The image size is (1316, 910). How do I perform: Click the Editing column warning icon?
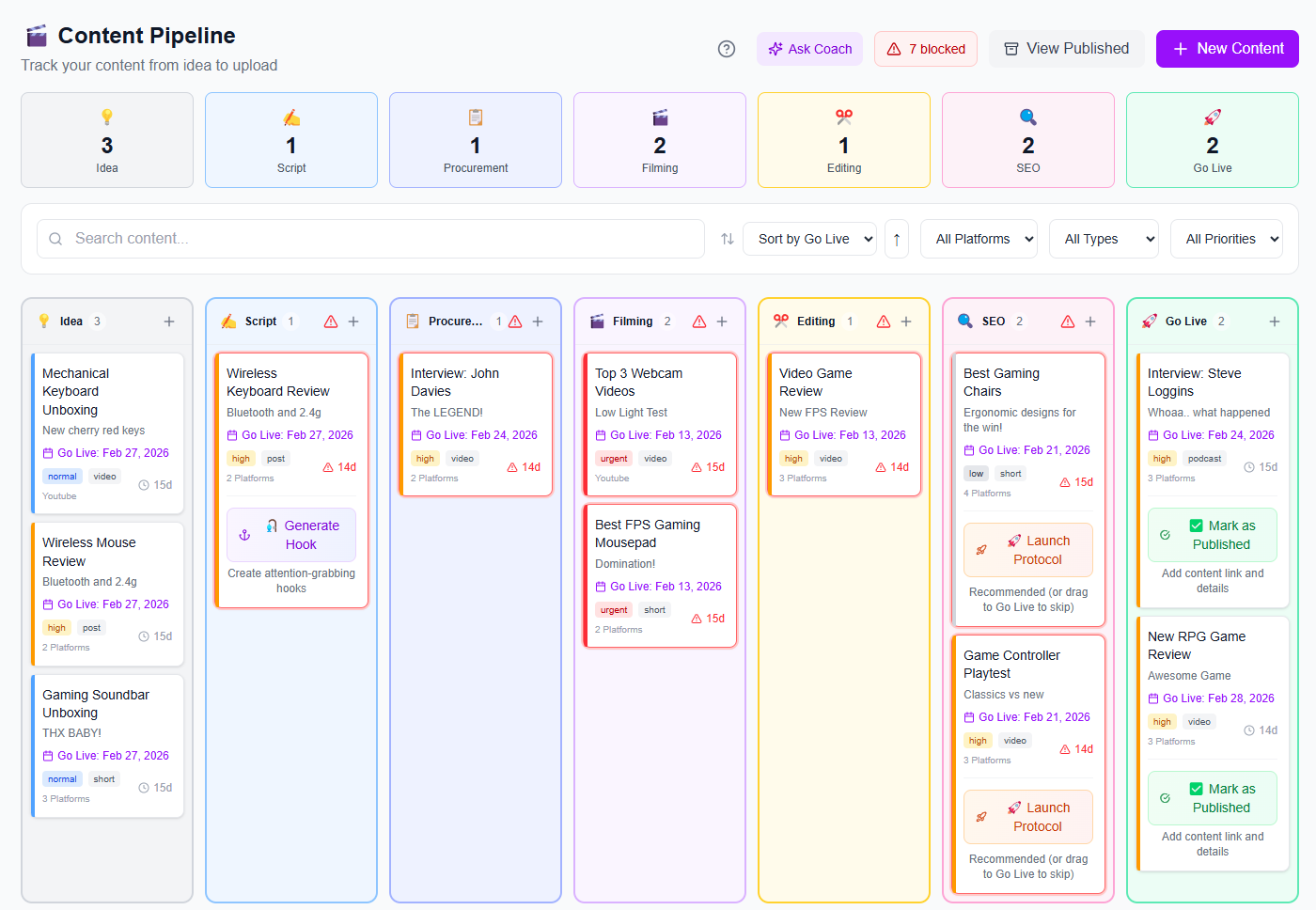(884, 322)
